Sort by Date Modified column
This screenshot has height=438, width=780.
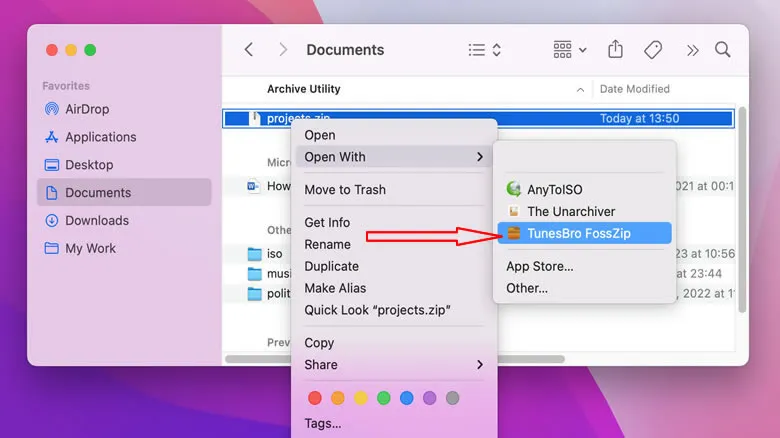click(634, 89)
